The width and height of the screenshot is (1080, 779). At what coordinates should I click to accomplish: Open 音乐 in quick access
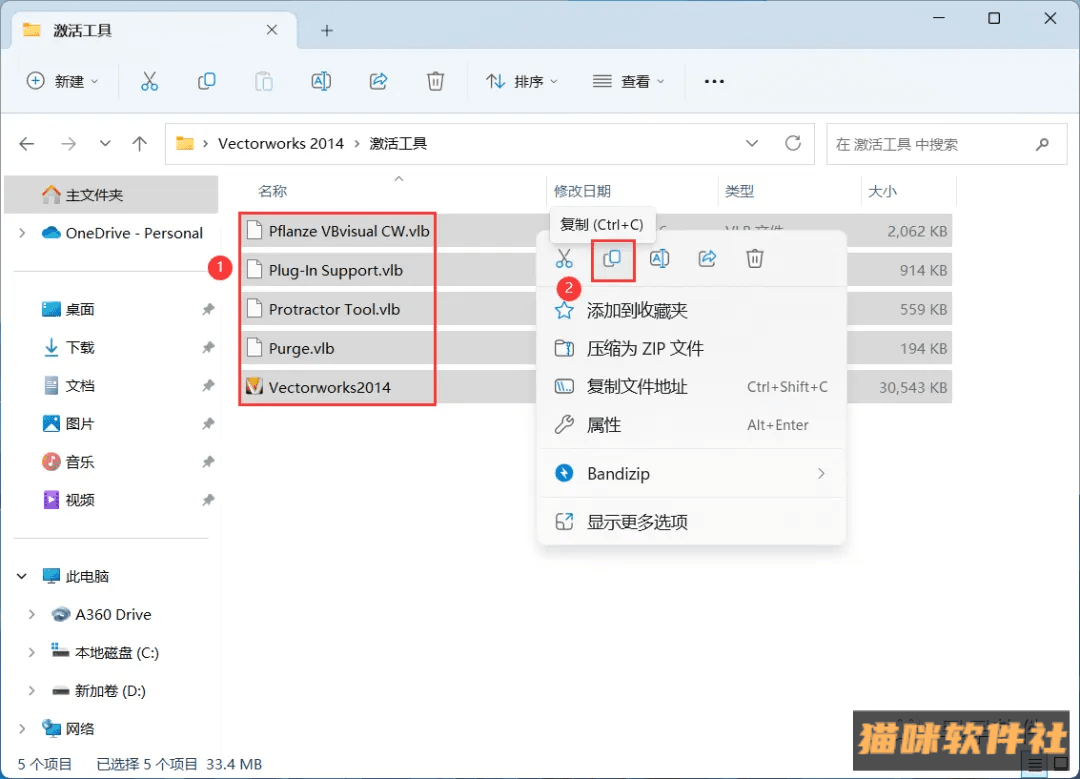80,461
